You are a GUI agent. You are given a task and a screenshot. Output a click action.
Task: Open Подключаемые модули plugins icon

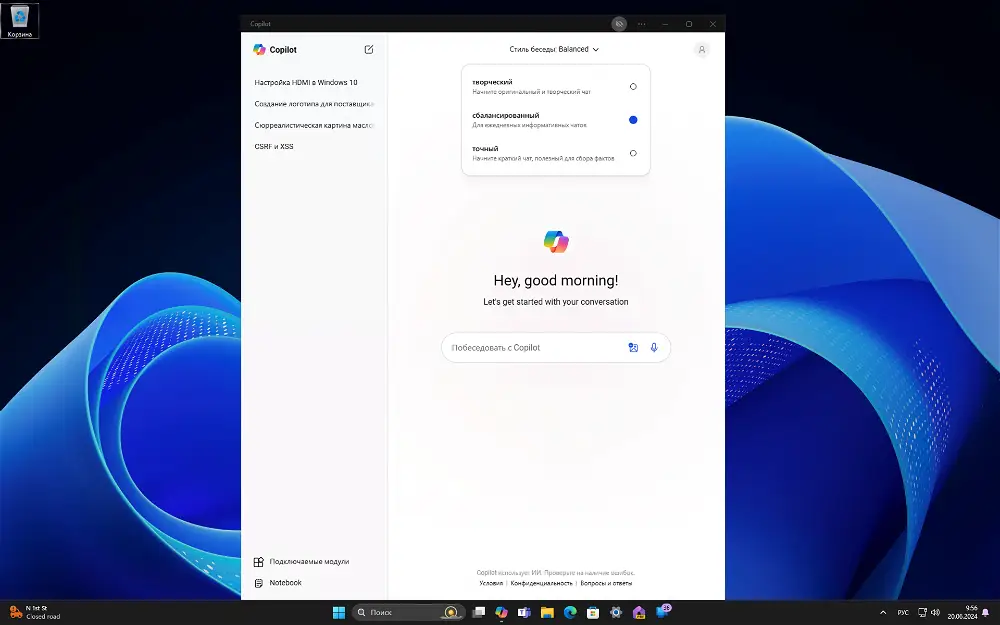pyautogui.click(x=258, y=562)
